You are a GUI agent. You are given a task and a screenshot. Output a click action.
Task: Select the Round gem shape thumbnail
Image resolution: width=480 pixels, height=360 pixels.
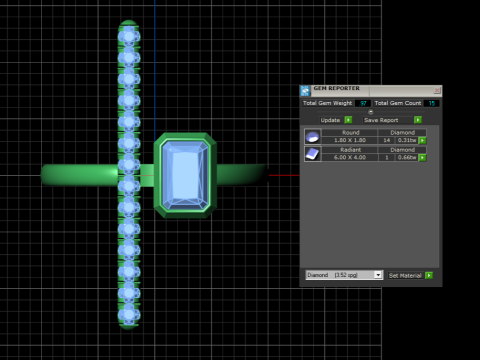coord(313,137)
